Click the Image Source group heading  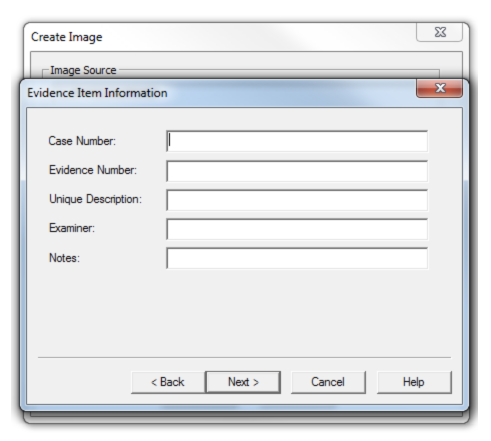(x=83, y=70)
